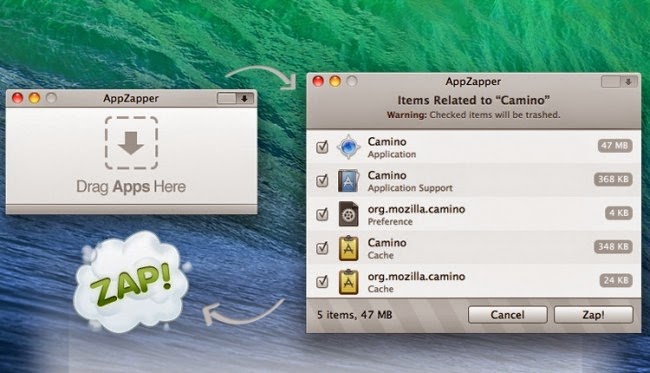Uncheck the Camino Application checkbox
650x373 pixels.
(x=322, y=147)
